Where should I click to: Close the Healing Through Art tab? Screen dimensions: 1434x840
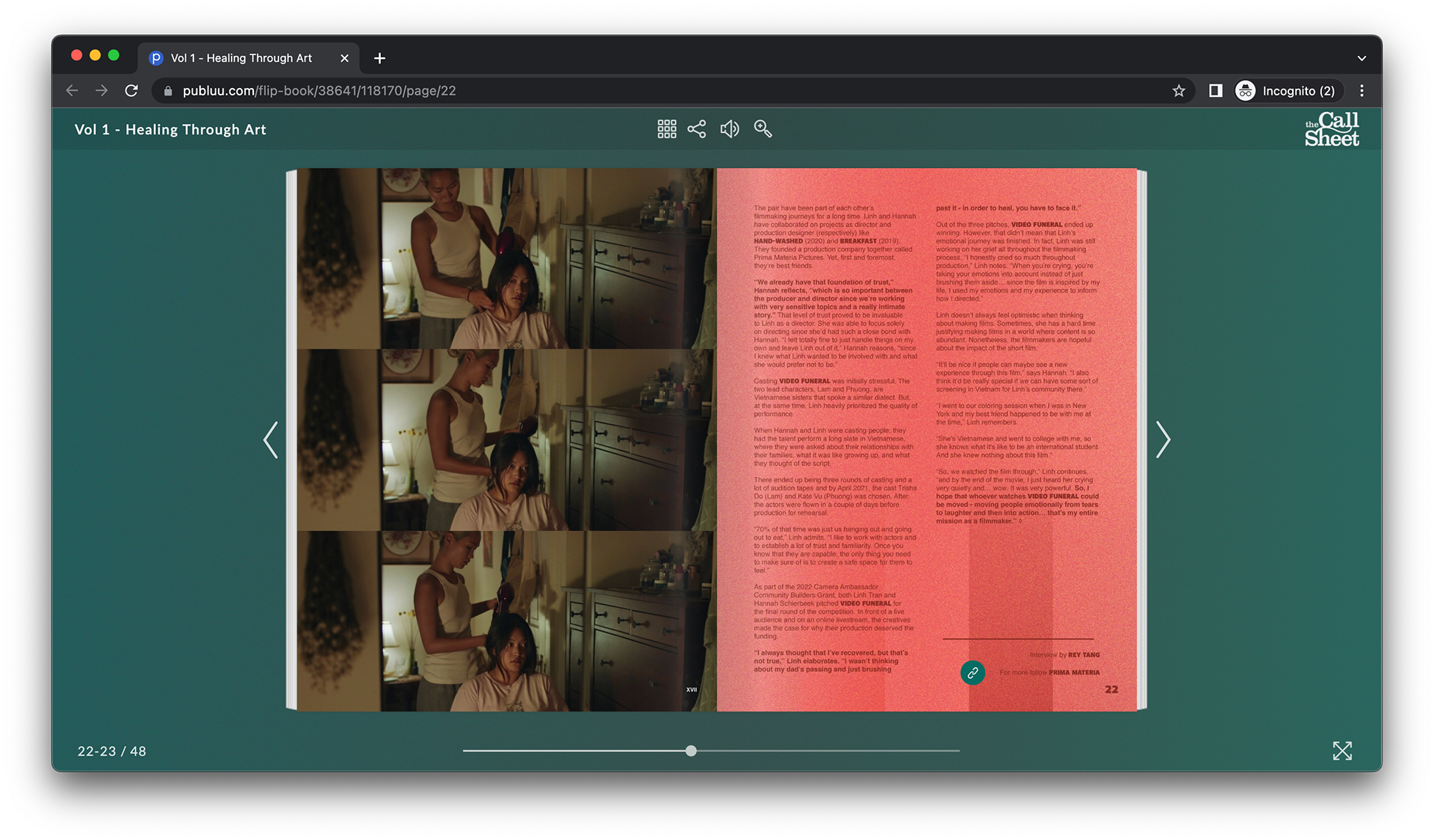coord(344,58)
